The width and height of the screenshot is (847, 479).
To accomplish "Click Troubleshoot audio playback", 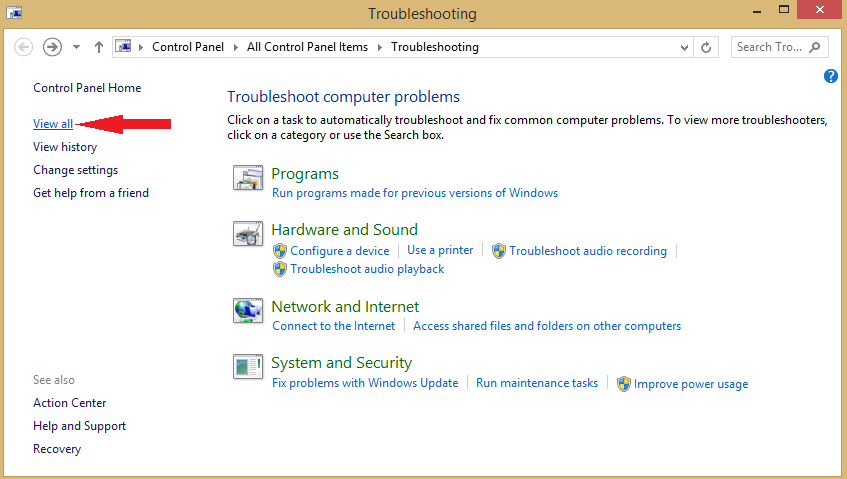I will pyautogui.click(x=367, y=269).
